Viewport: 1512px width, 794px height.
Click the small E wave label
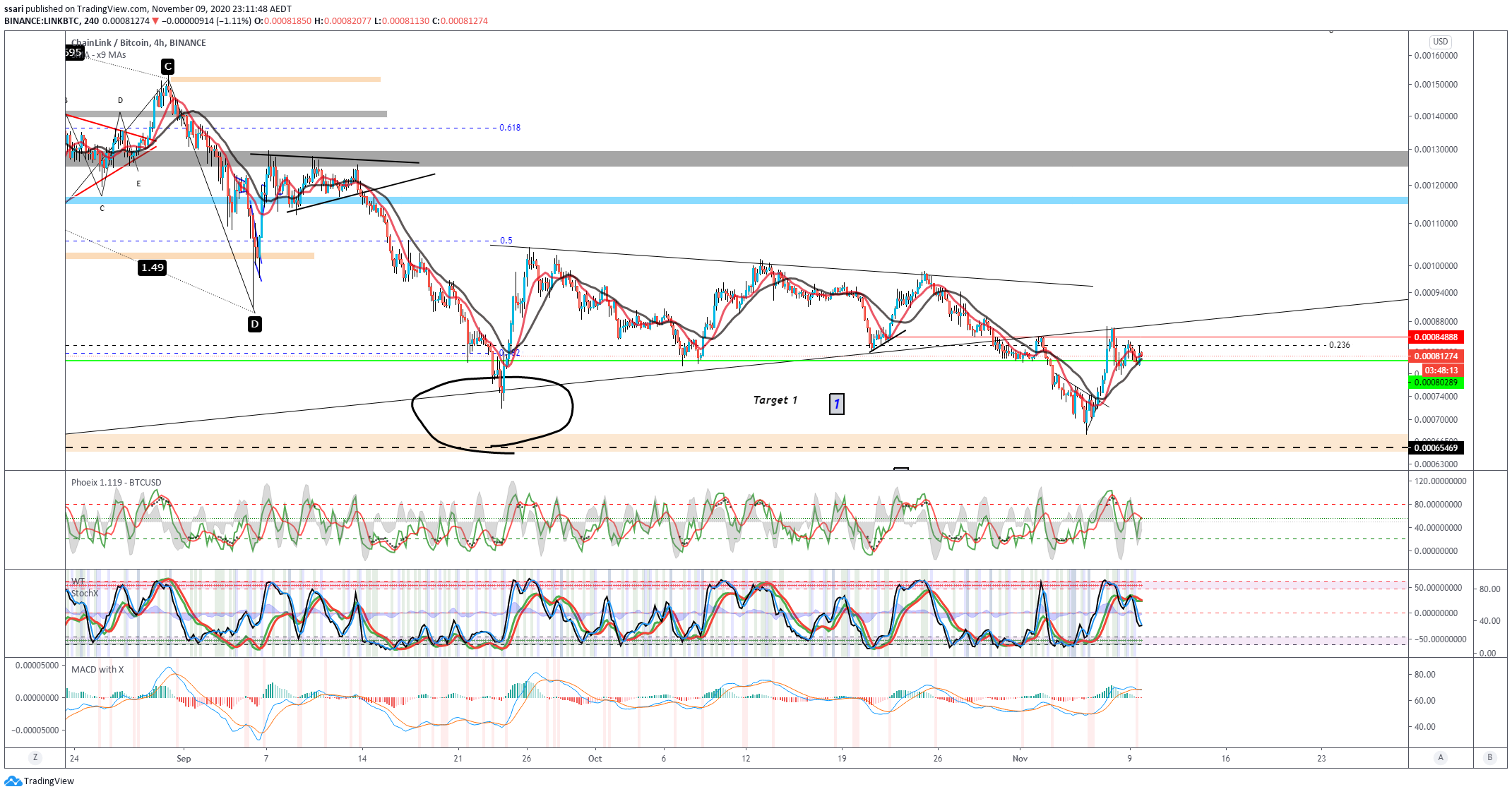(x=138, y=184)
